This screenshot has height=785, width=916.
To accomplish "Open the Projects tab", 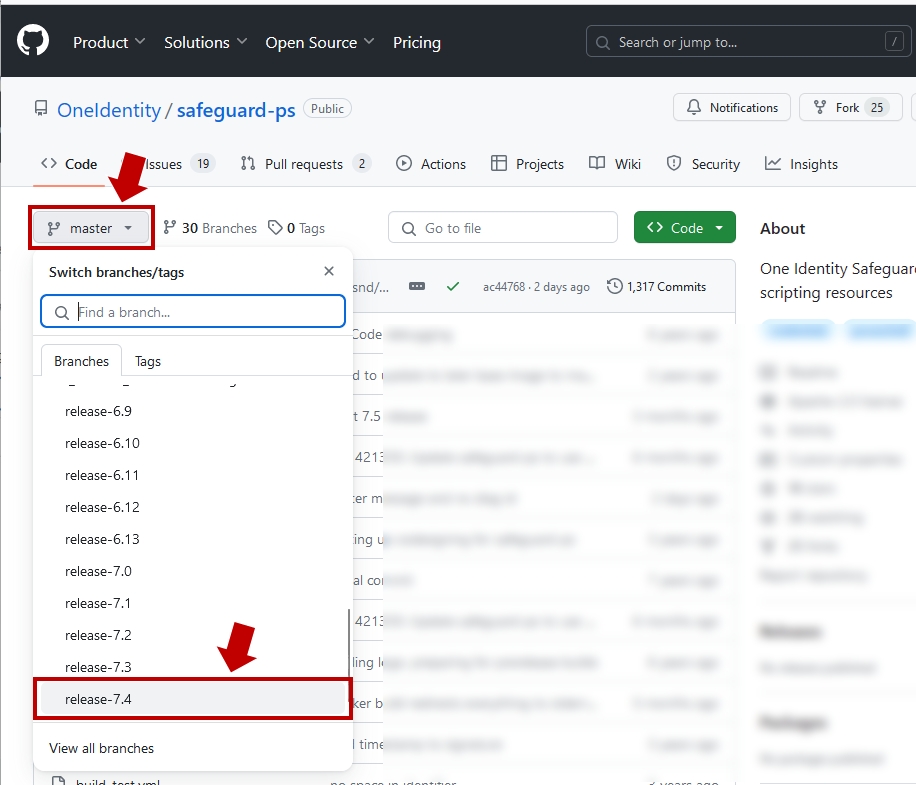I will click(x=528, y=164).
